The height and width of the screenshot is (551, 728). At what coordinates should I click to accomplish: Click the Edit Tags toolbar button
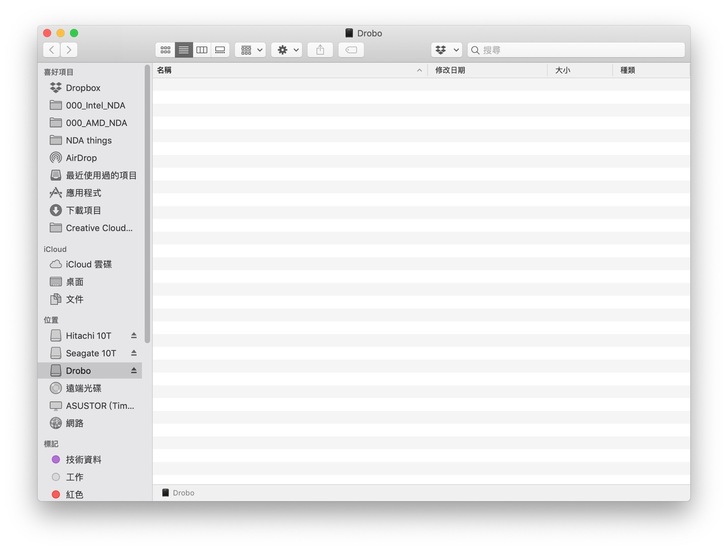point(351,50)
